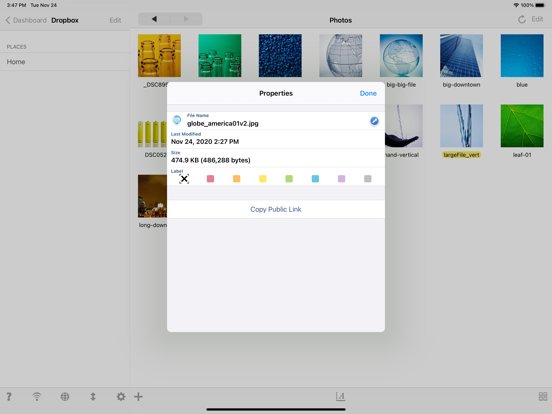The image size is (552, 414).
Task: Click the plus add icon
Action: click(138, 397)
